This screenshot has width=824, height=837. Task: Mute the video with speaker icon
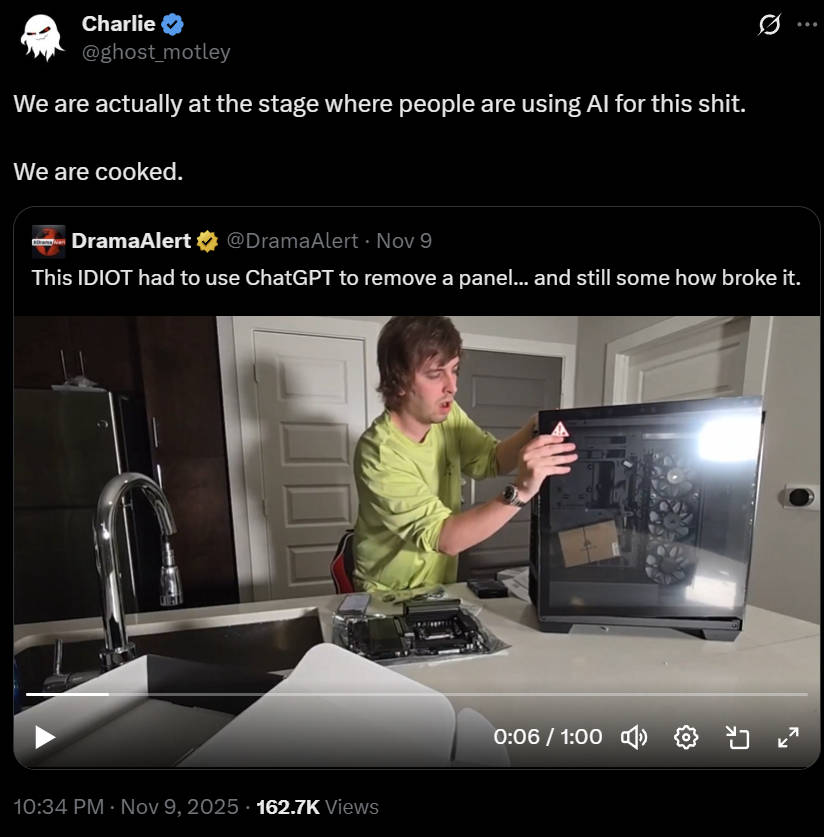[634, 738]
